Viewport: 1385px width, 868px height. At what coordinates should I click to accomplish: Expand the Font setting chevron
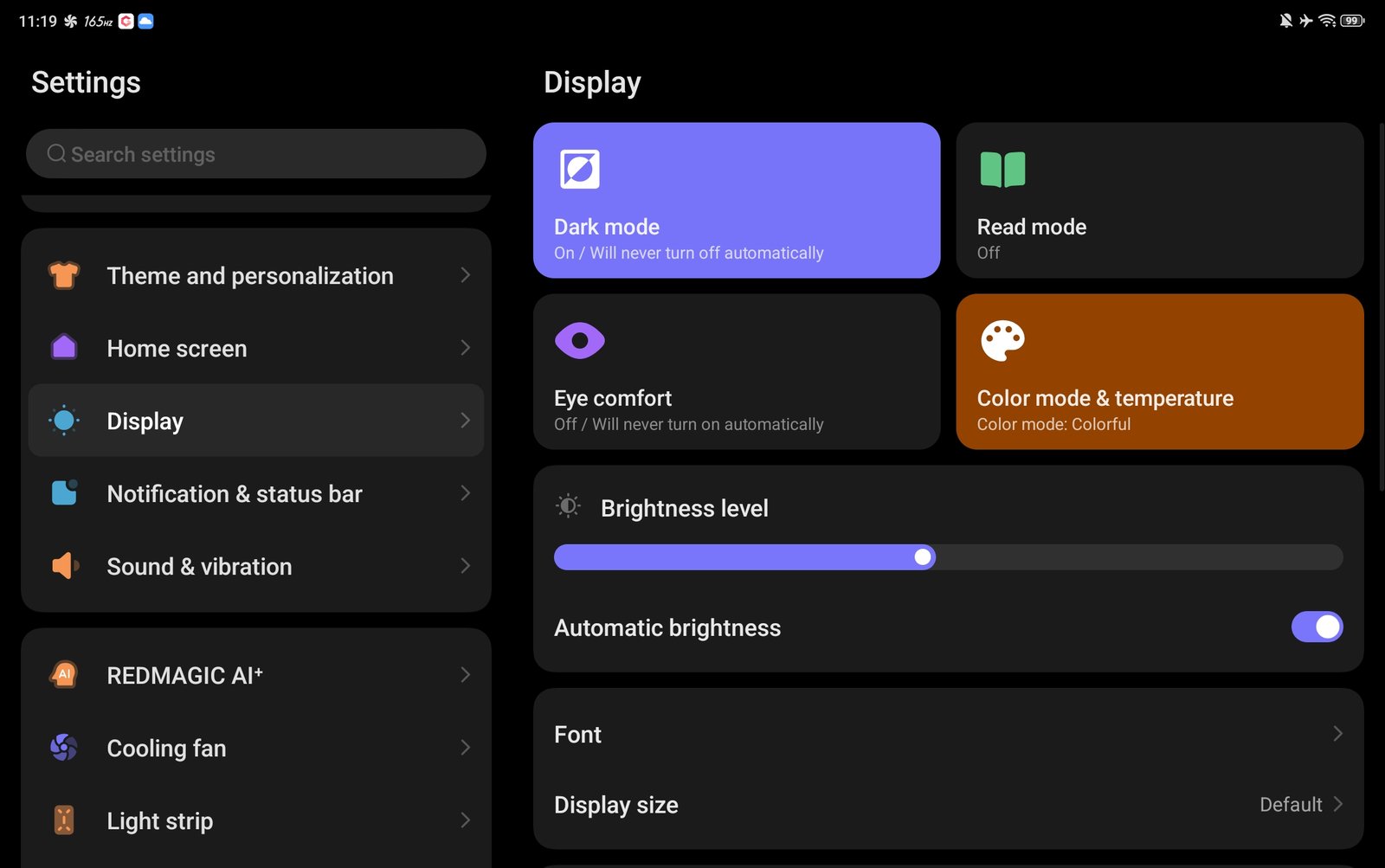(1337, 734)
